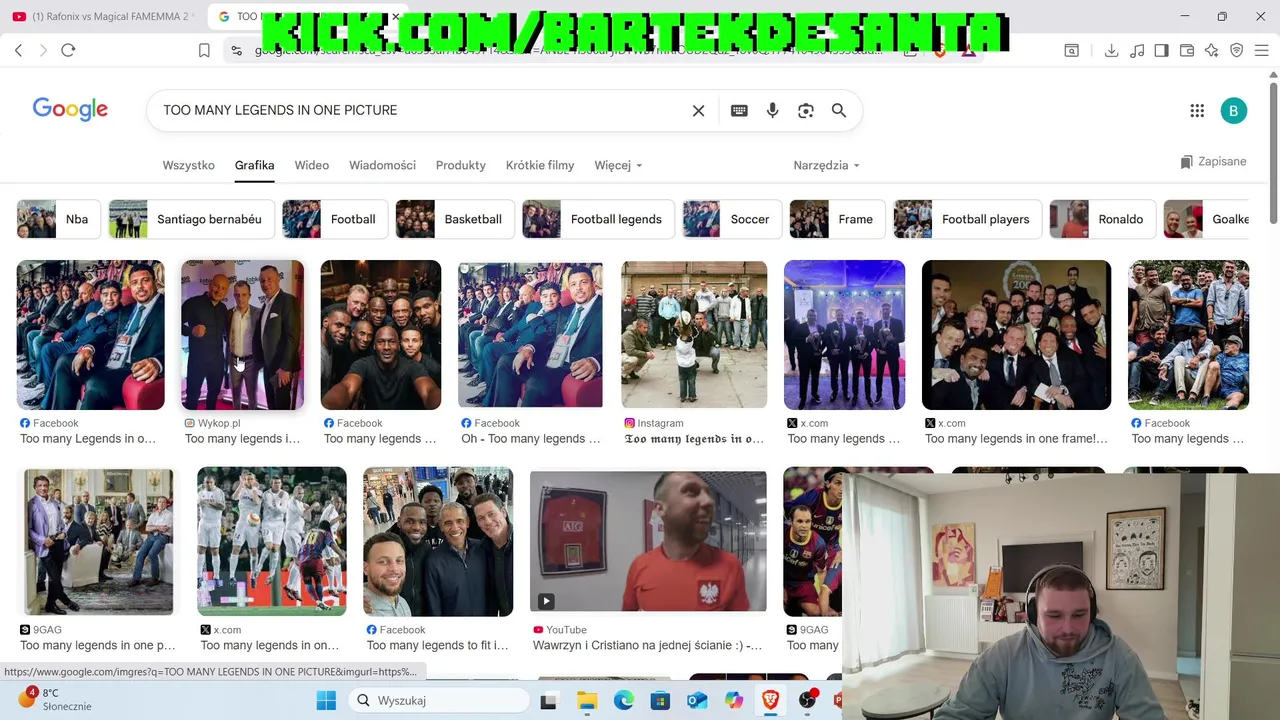Open the Instagram group photo result
The image size is (1280, 720).
[694, 335]
